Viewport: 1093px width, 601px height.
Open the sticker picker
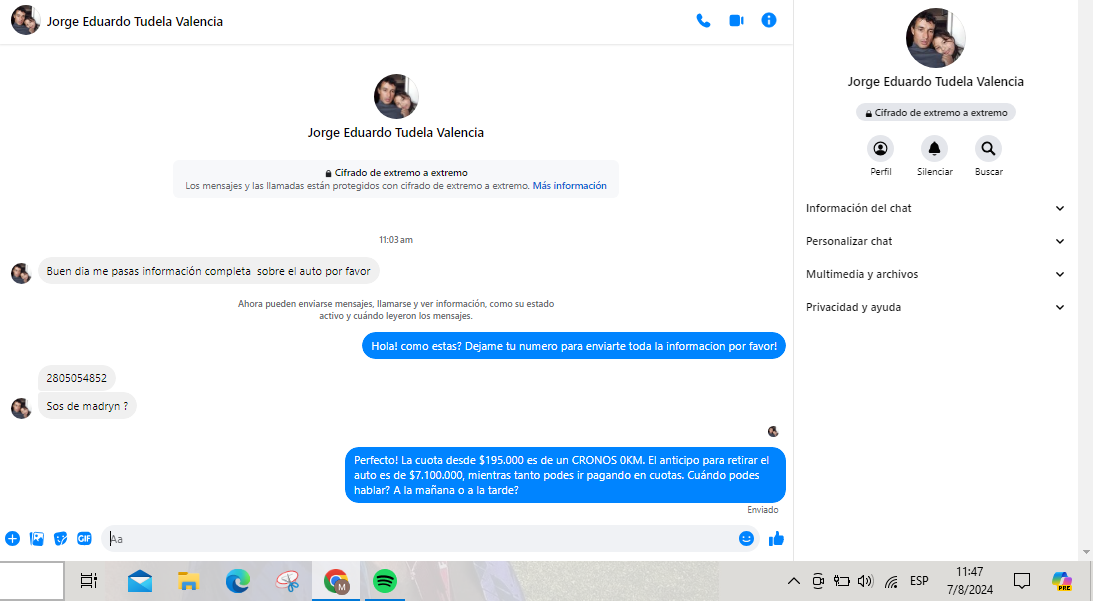click(61, 538)
